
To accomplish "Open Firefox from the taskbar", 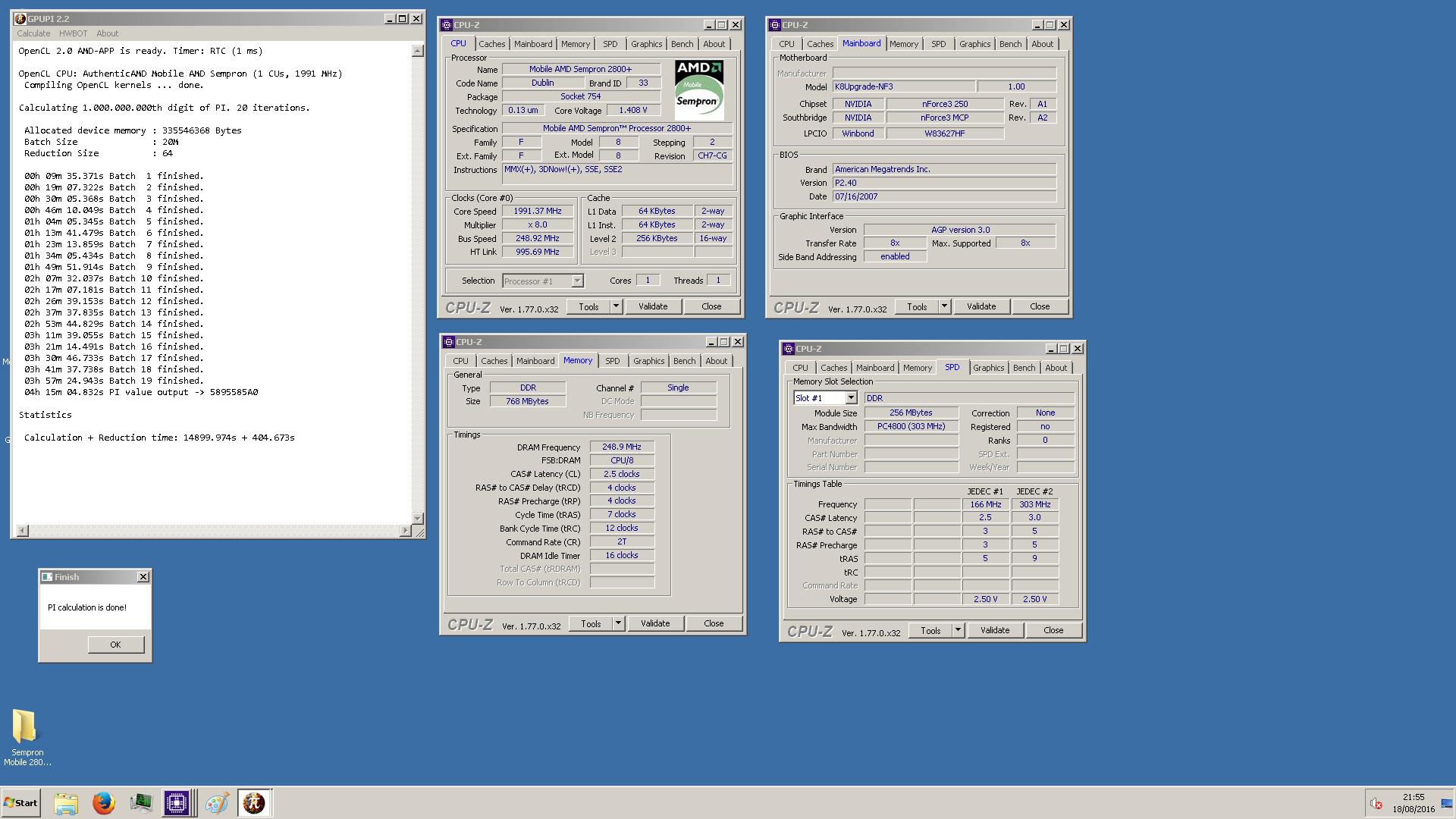I will coord(103,802).
